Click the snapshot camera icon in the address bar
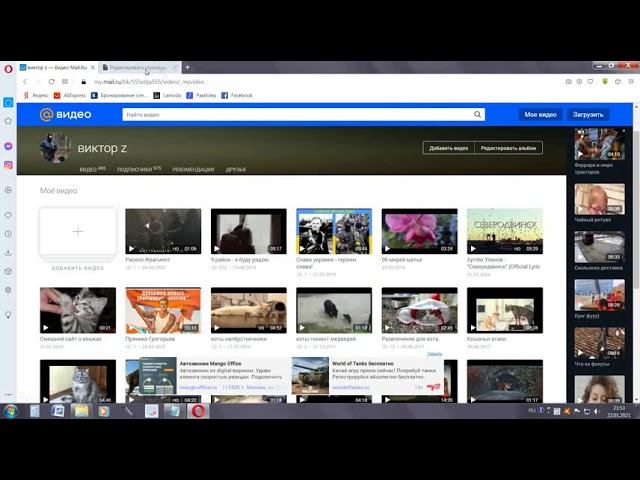Image resolution: width=640 pixels, height=480 pixels. 569,82
